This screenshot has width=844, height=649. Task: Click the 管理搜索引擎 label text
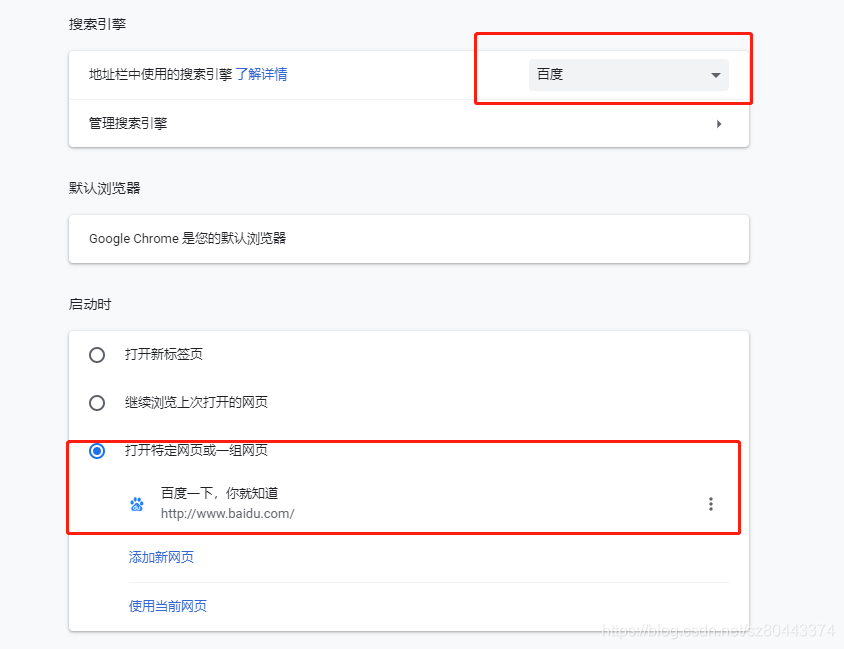[x=128, y=123]
